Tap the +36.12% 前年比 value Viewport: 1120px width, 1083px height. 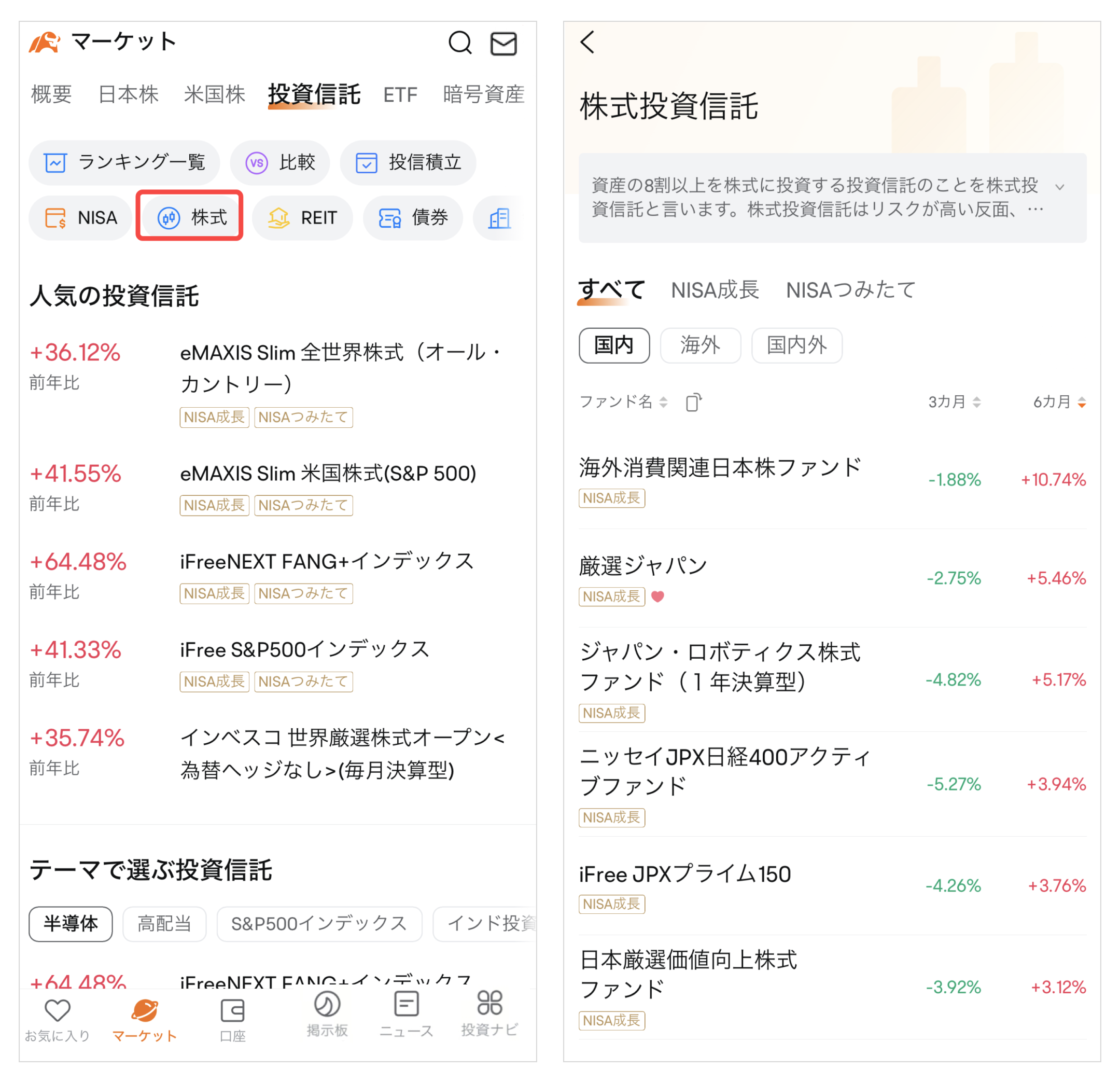(x=75, y=353)
